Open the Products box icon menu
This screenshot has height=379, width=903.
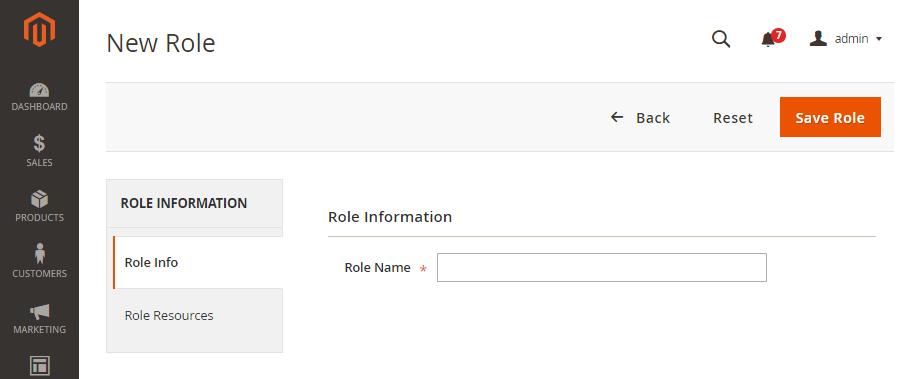39,199
